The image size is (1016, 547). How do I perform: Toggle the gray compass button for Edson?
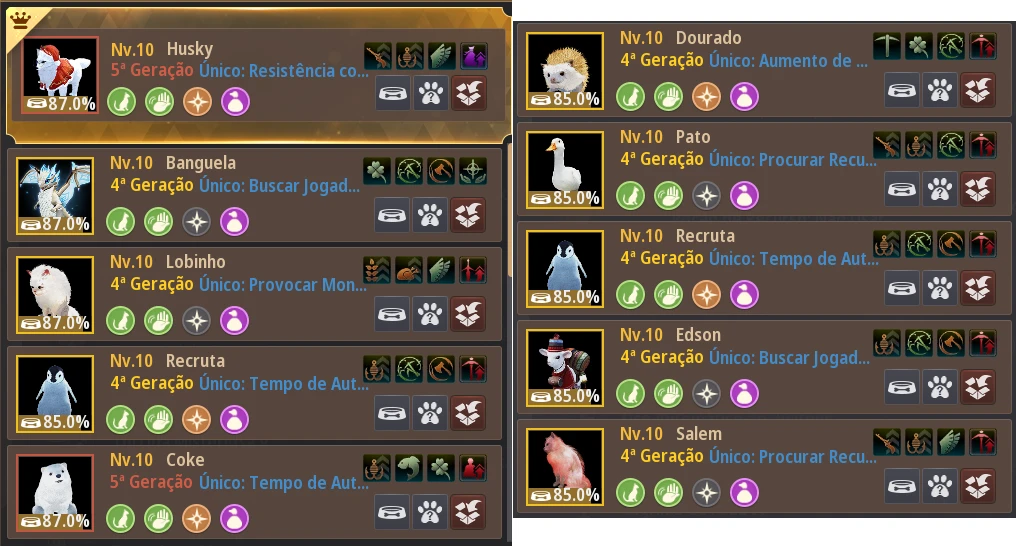click(706, 393)
